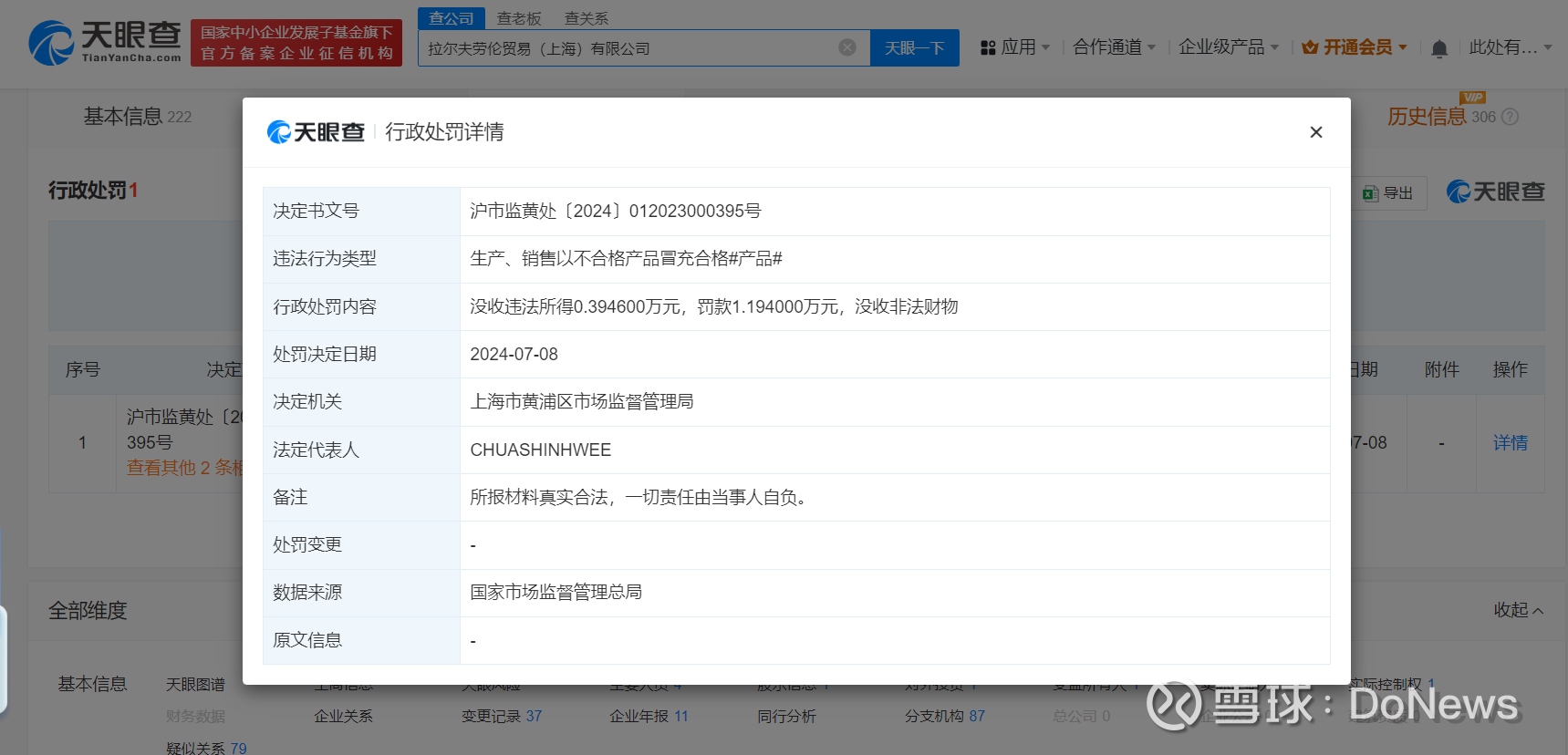Click 处罚变更 label in the dialog
The width and height of the screenshot is (1568, 755).
coord(307,544)
